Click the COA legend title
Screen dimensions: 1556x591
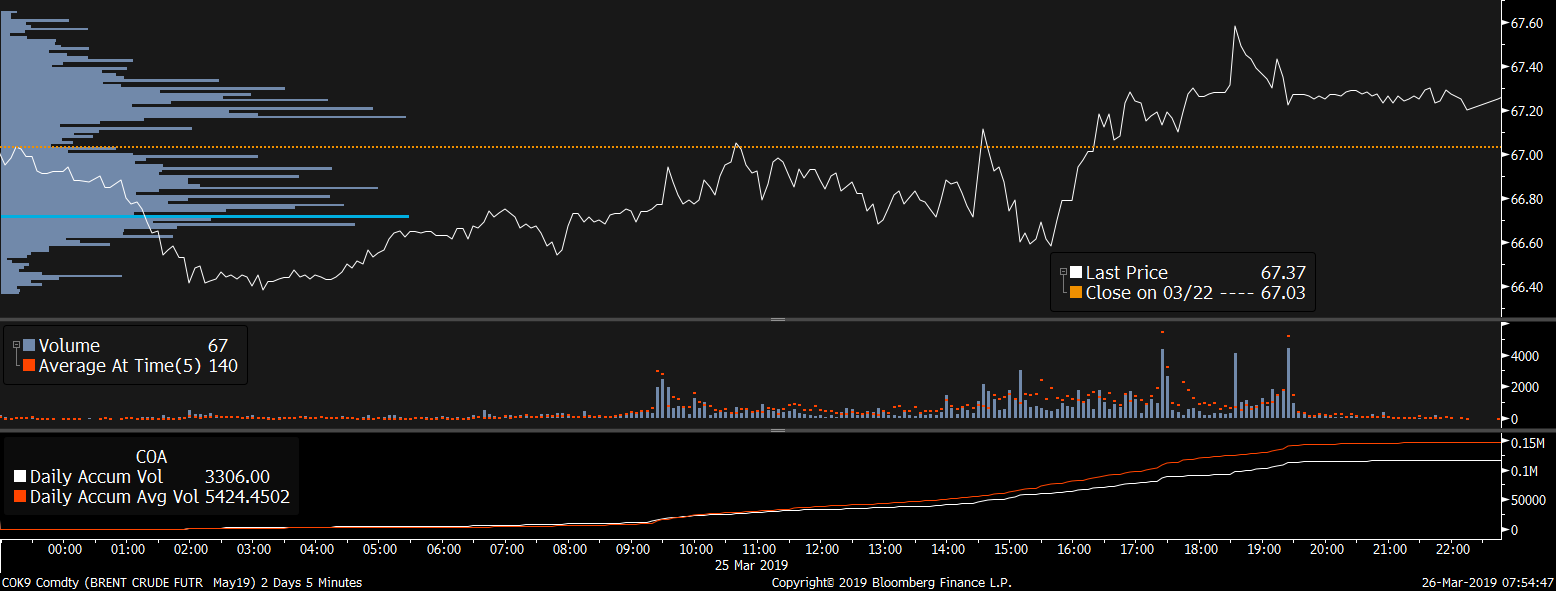[151, 457]
